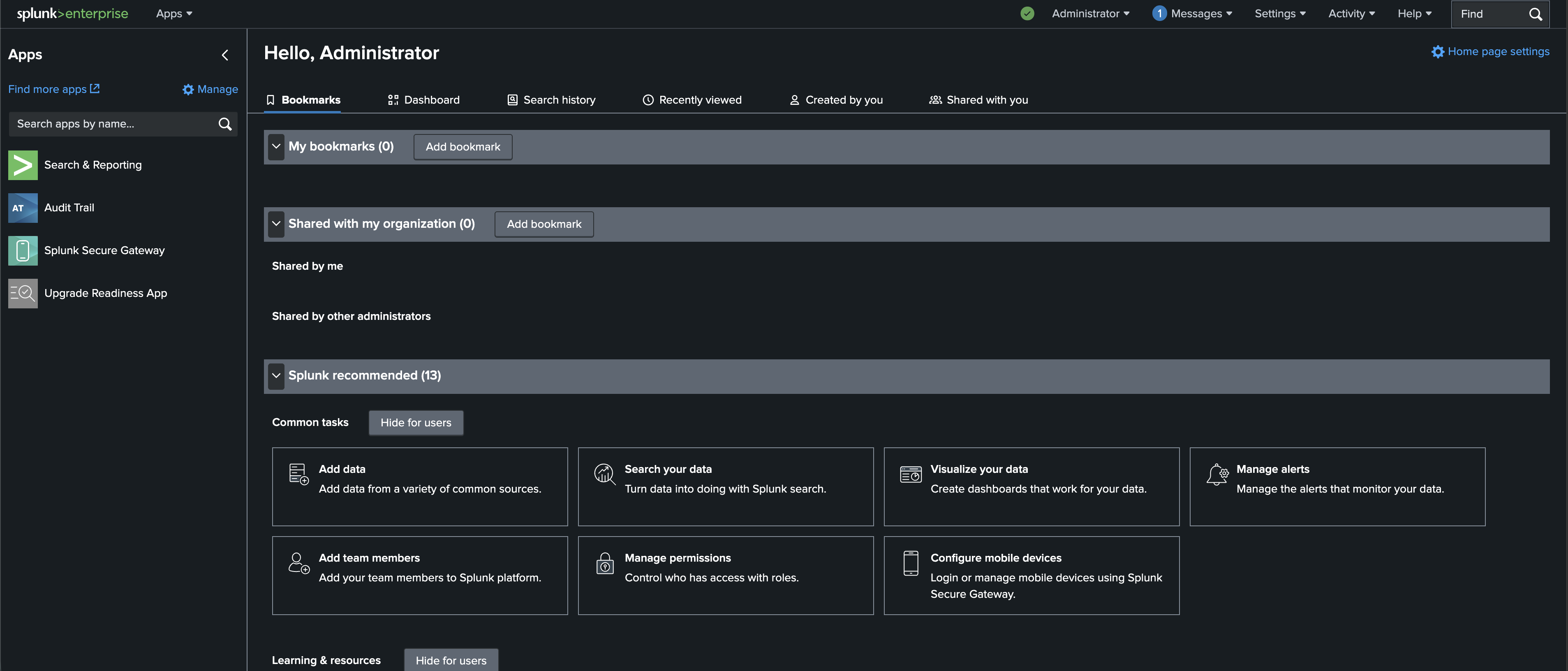The height and width of the screenshot is (671, 1568).
Task: Open the Help dropdown menu
Action: tap(1415, 14)
